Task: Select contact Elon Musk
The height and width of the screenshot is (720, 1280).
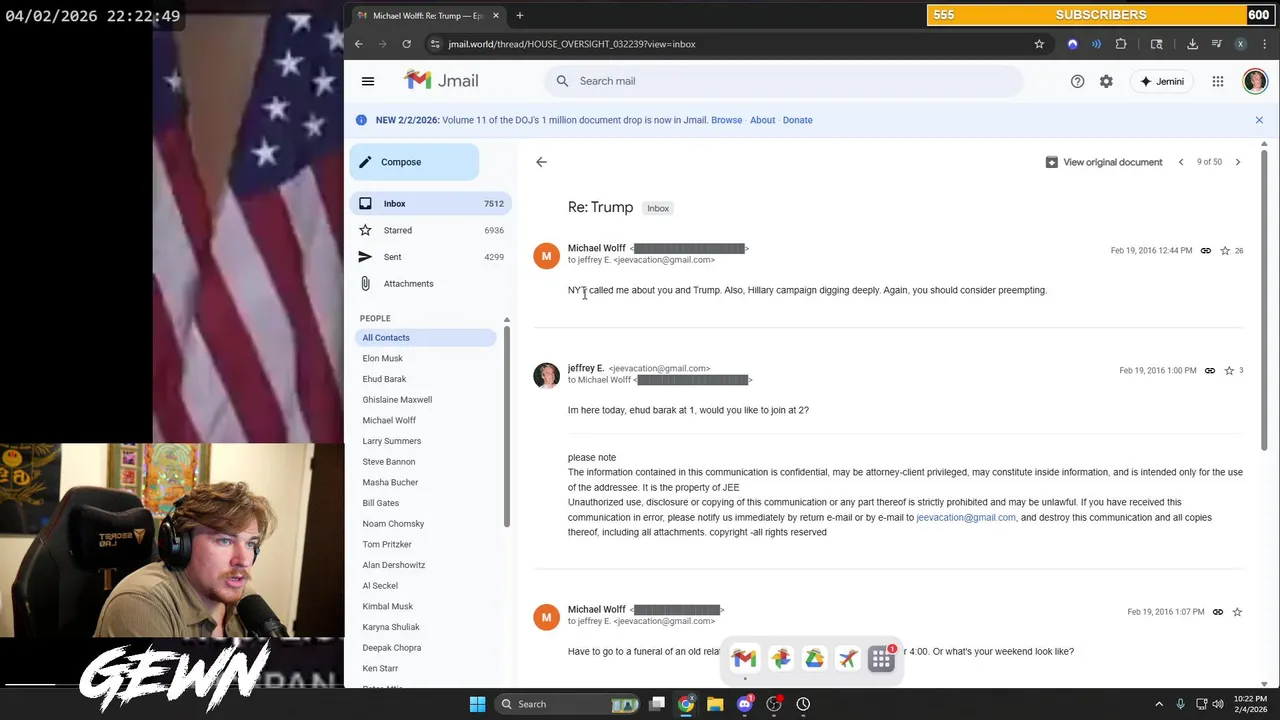Action: point(383,358)
